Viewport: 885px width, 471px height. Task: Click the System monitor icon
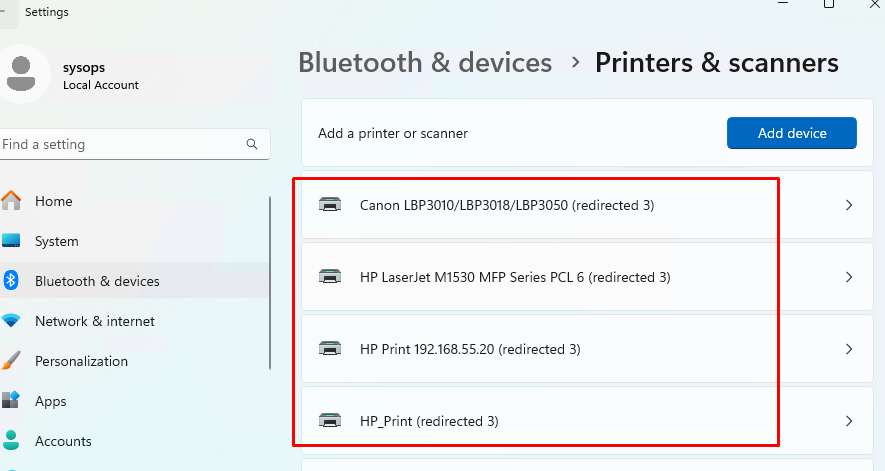tap(12, 241)
